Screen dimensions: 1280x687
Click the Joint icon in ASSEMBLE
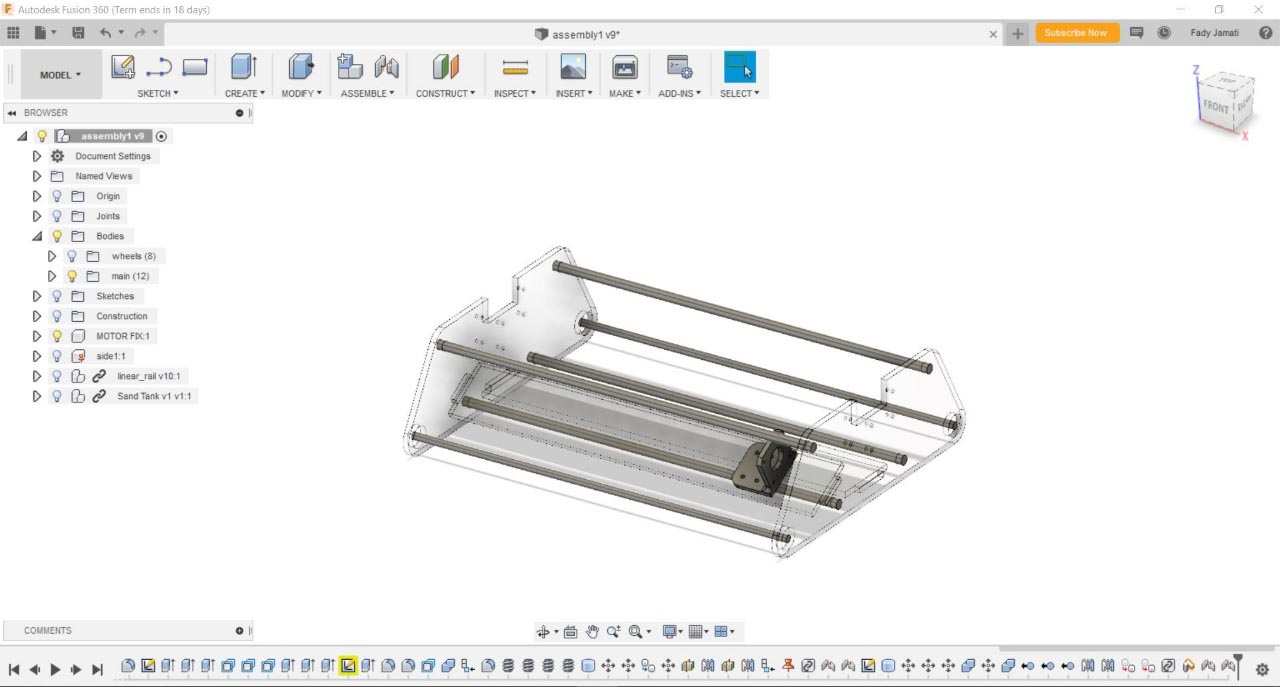pos(386,67)
